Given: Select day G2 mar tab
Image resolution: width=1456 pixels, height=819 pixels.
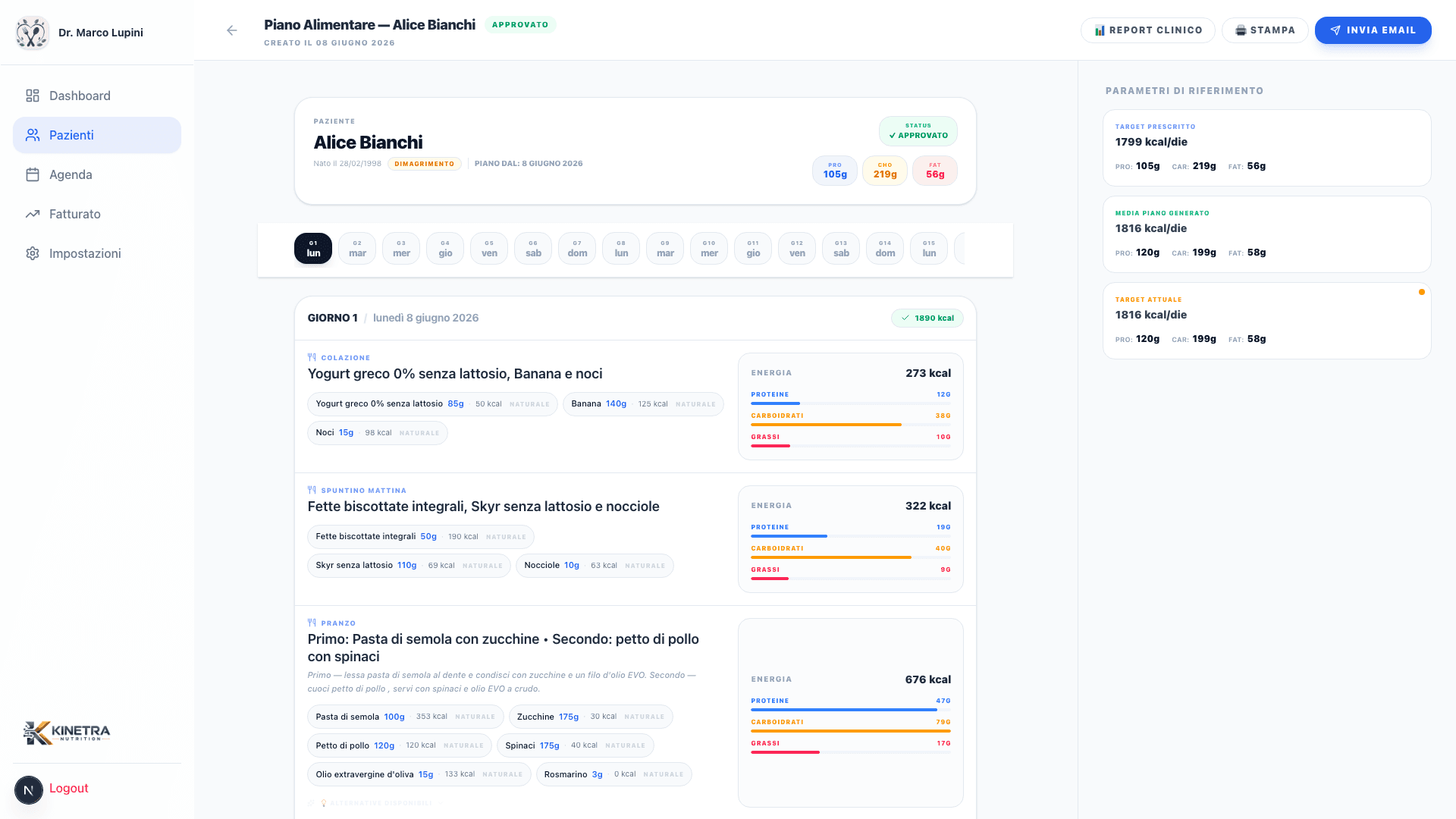Looking at the screenshot, I should (x=357, y=249).
